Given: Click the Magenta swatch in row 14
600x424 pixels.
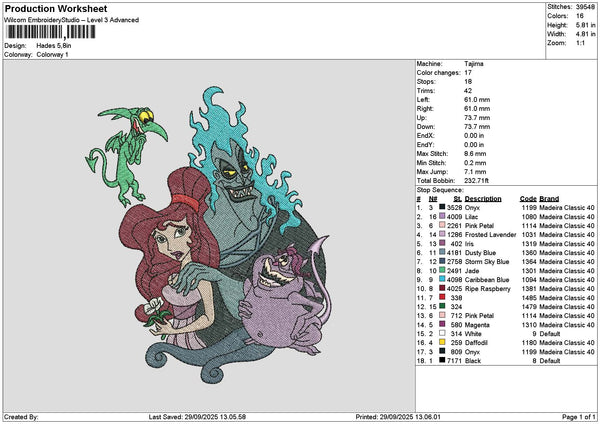Looking at the screenshot, I should point(442,325).
